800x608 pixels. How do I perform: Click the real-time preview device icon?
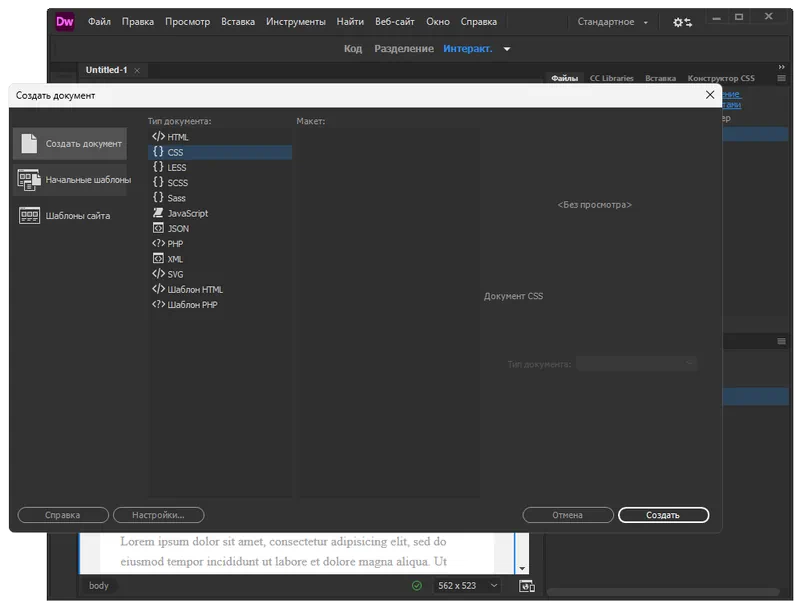[527, 586]
